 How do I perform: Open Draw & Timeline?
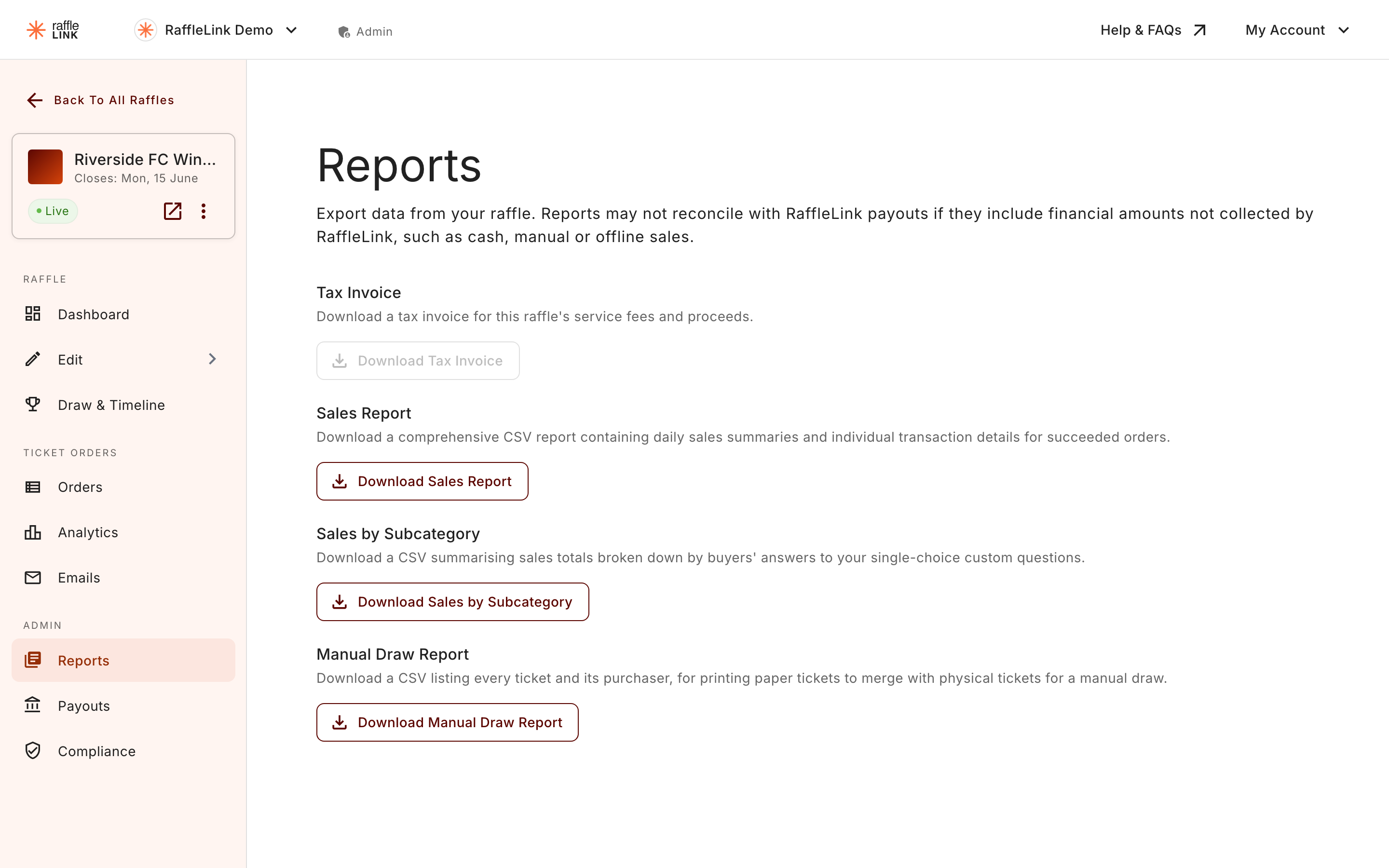point(123,405)
